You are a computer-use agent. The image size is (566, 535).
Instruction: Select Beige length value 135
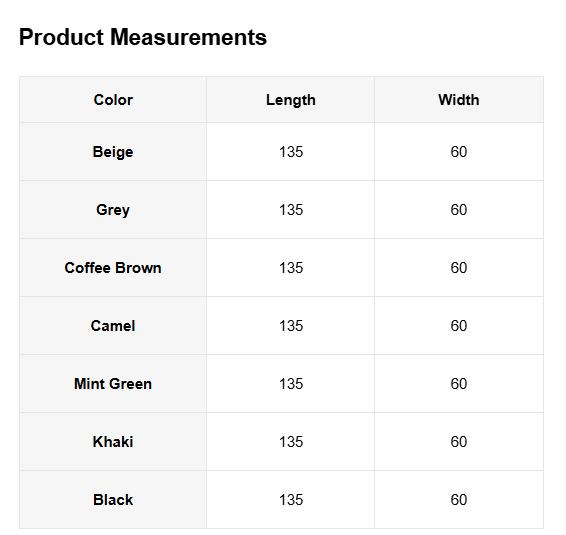(291, 152)
